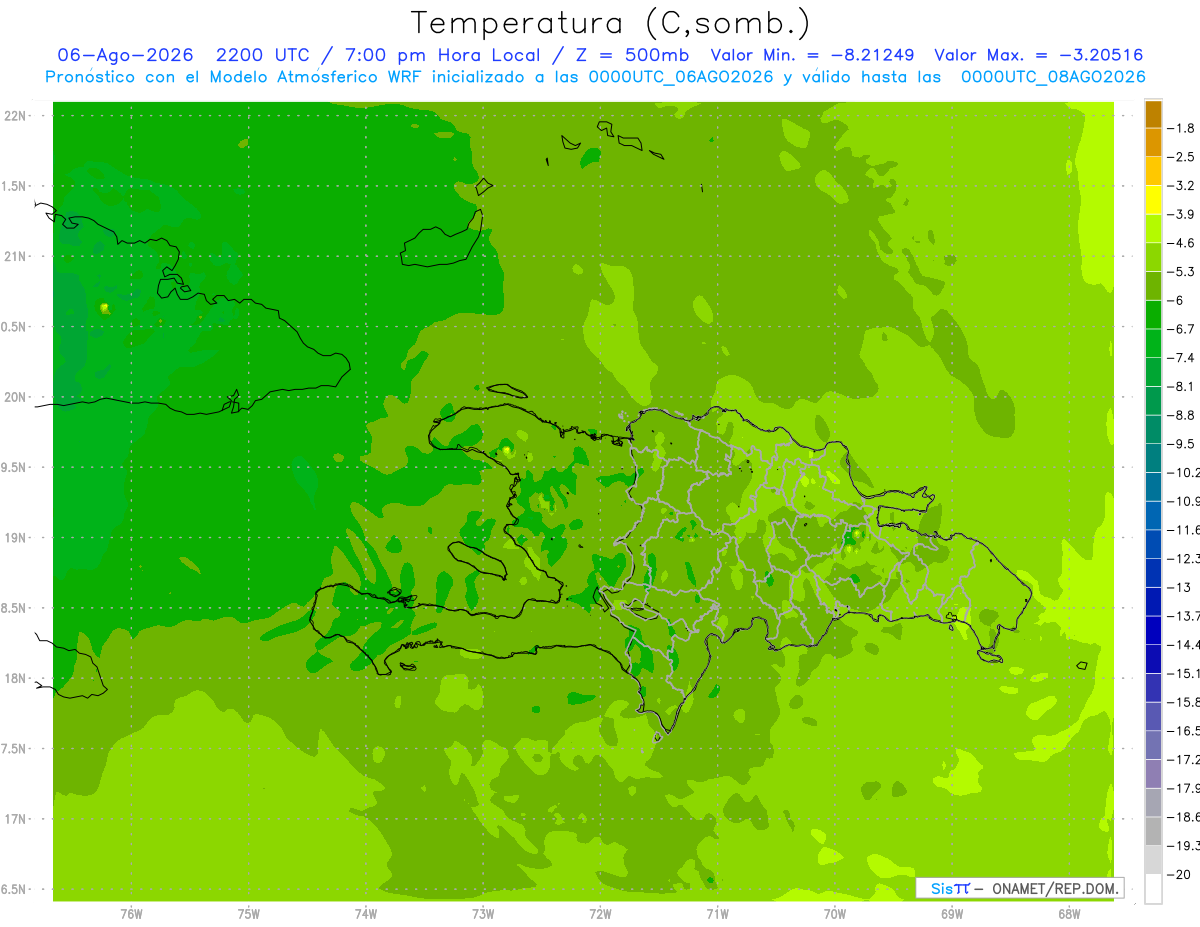Select the init time '0000UTC_06AGO2026'
Screen dimensions: 1200x927
tap(681, 77)
